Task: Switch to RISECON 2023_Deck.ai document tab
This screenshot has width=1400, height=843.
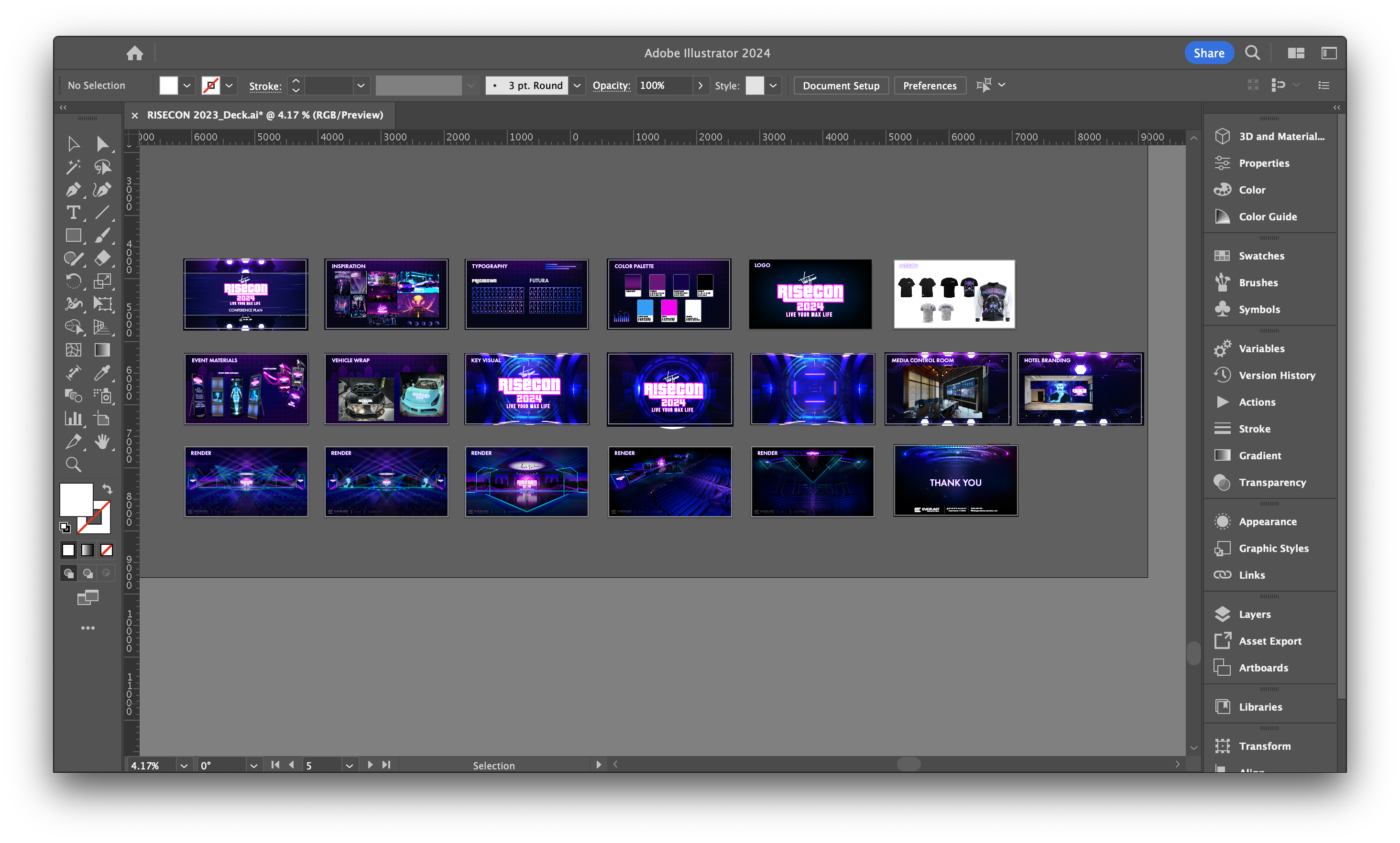Action: tap(265, 115)
